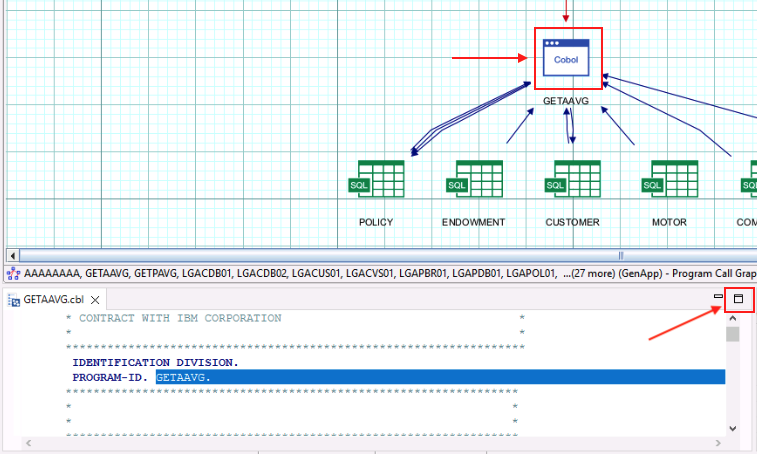Select the ENDOWMENT SQL table icon
This screenshot has width=757, height=454.
pyautogui.click(x=475, y=179)
